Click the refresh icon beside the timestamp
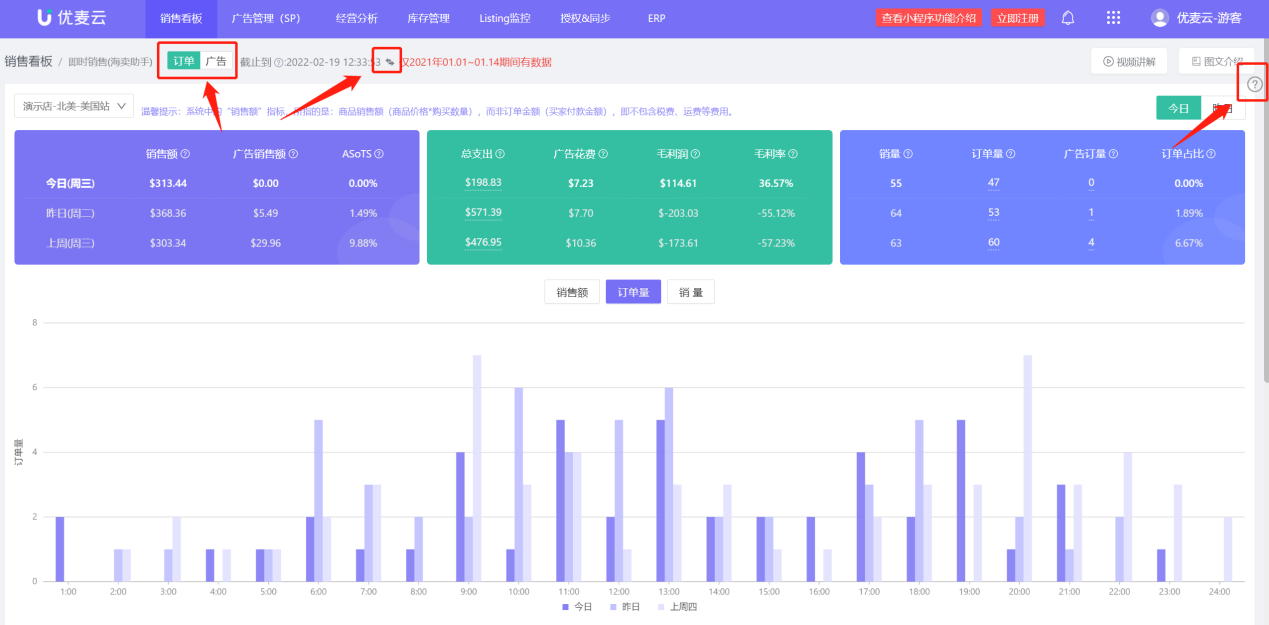Image resolution: width=1269 pixels, height=625 pixels. point(390,62)
